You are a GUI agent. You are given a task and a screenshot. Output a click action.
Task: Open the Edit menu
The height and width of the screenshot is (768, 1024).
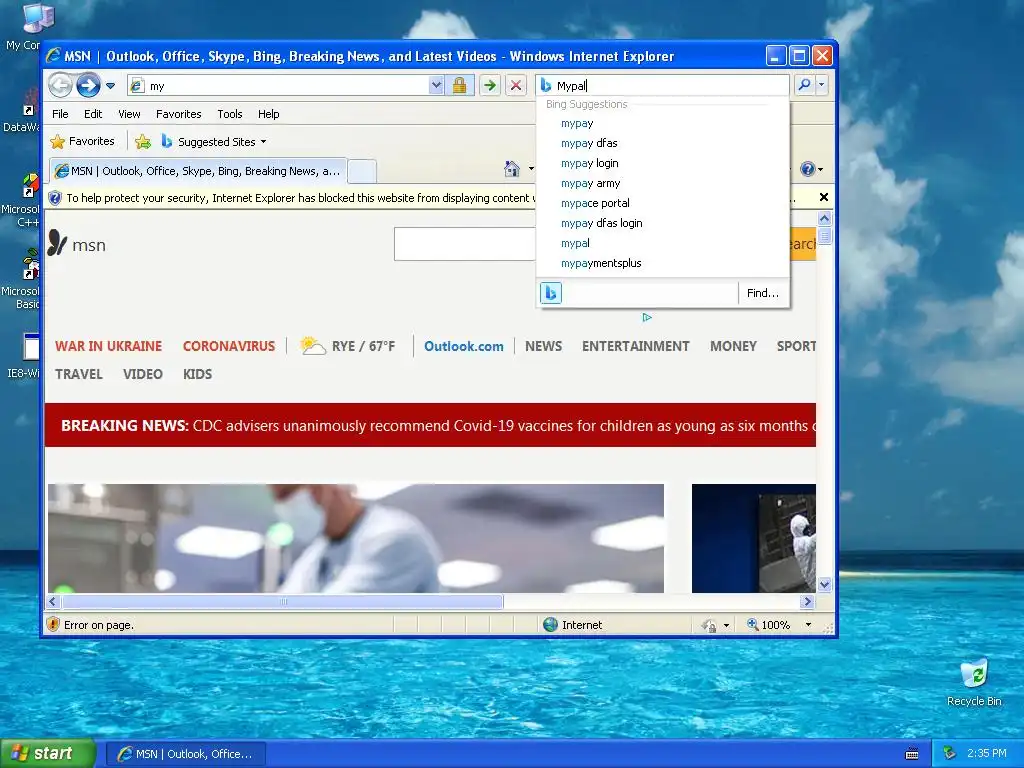coord(93,114)
